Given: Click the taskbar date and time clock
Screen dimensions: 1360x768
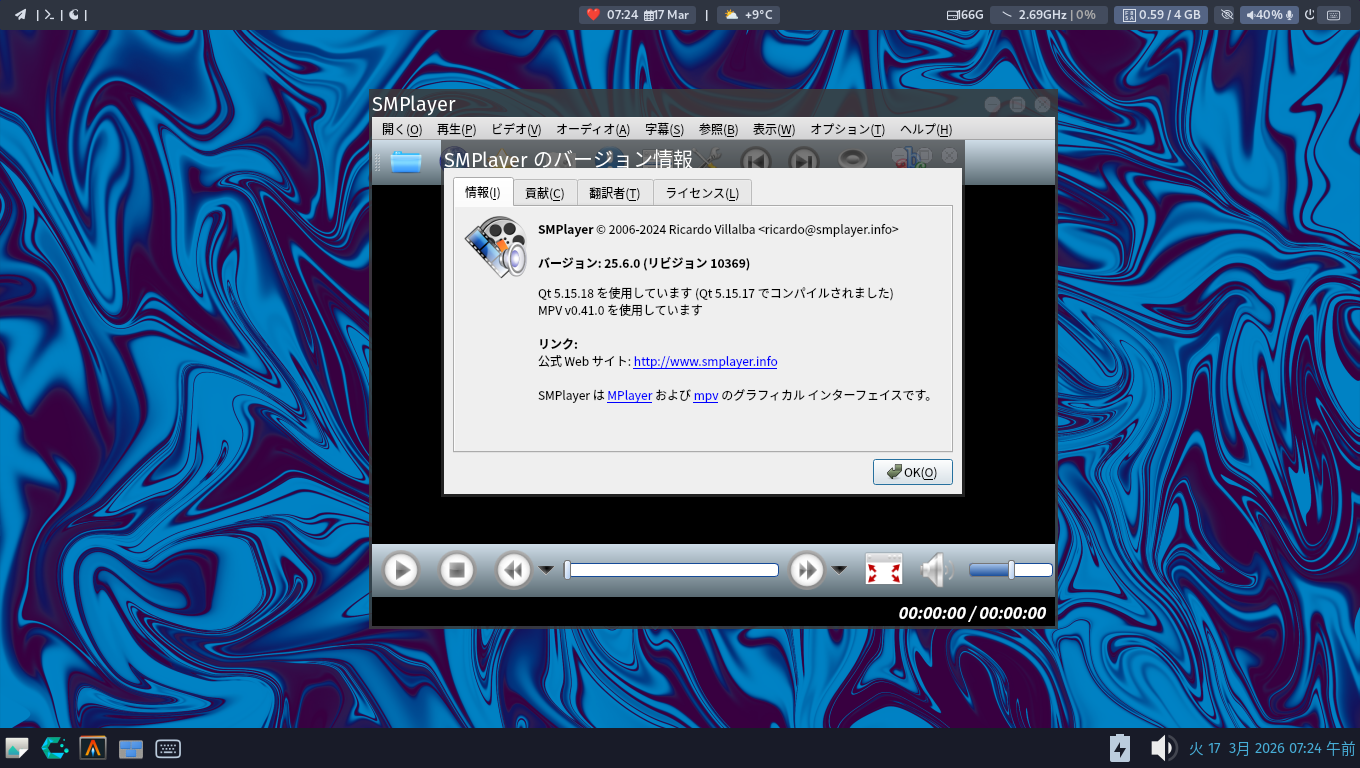Looking at the screenshot, I should point(1271,748).
